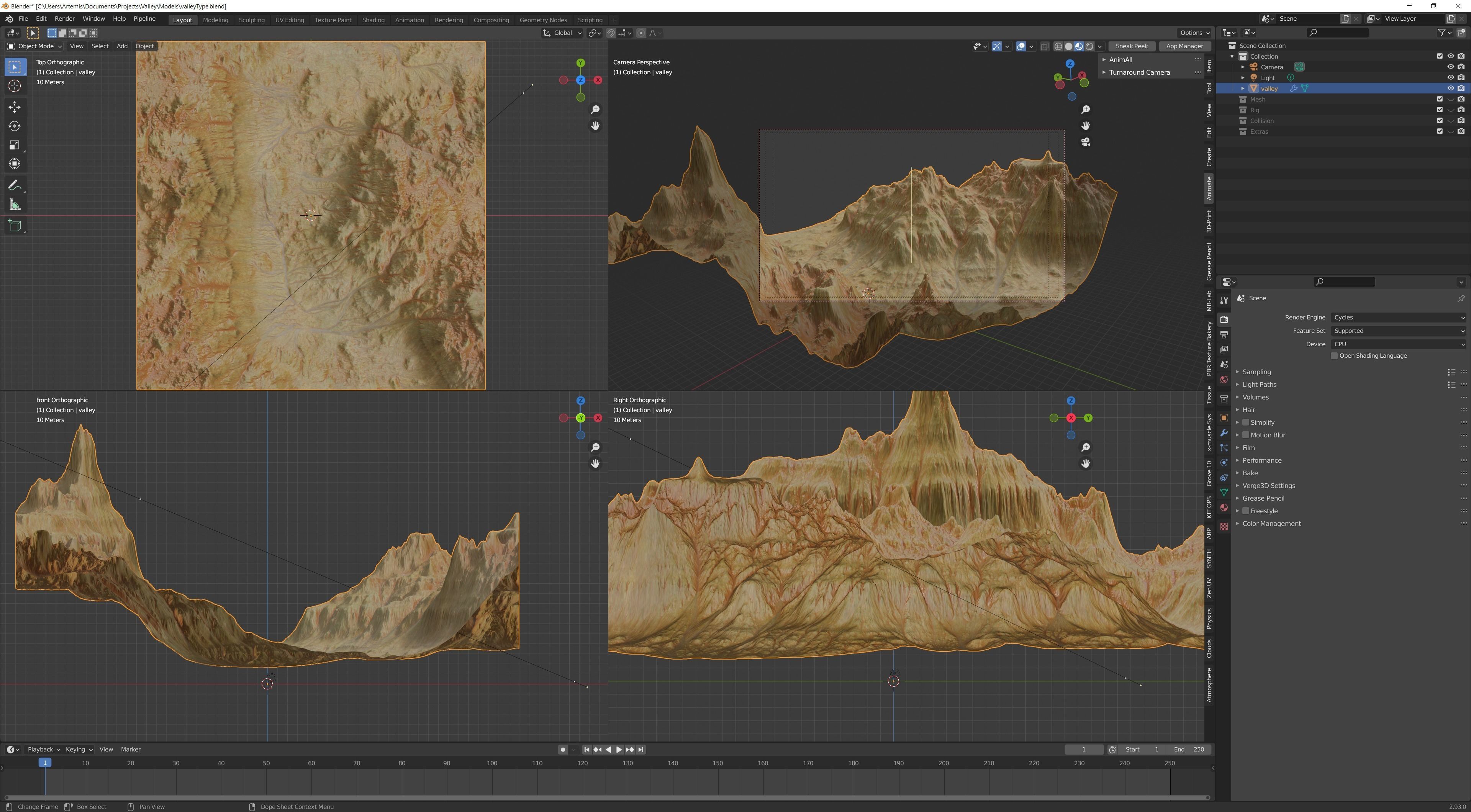The image size is (1471, 812).
Task: Open Physics properties tab icon
Action: [x=1224, y=463]
